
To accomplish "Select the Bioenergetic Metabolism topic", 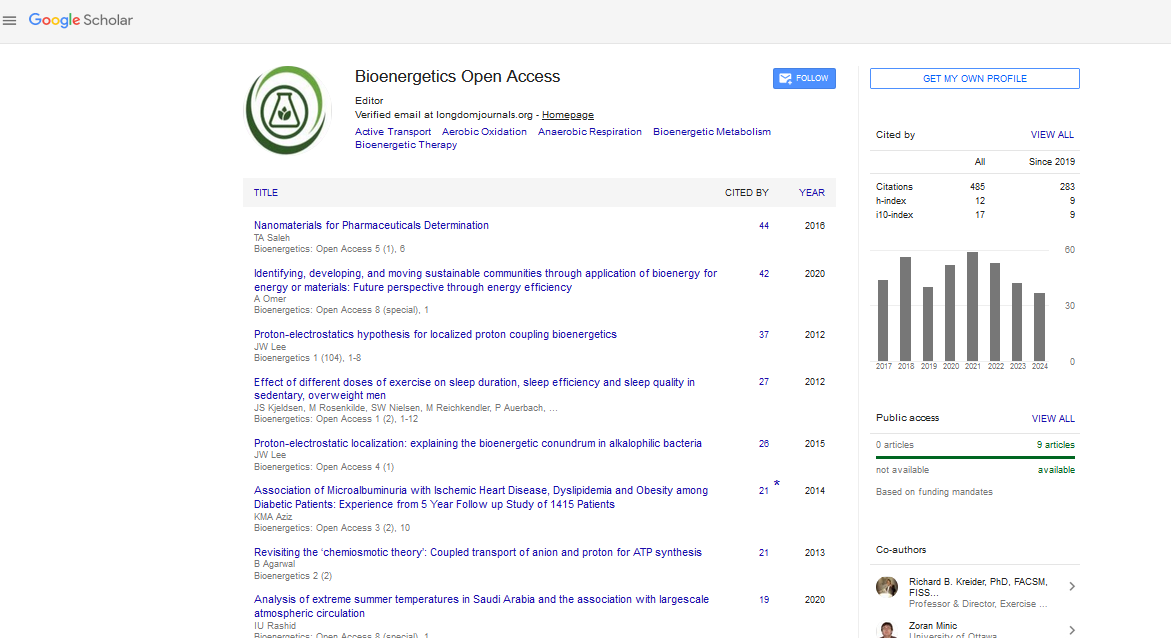I will click(x=712, y=131).
